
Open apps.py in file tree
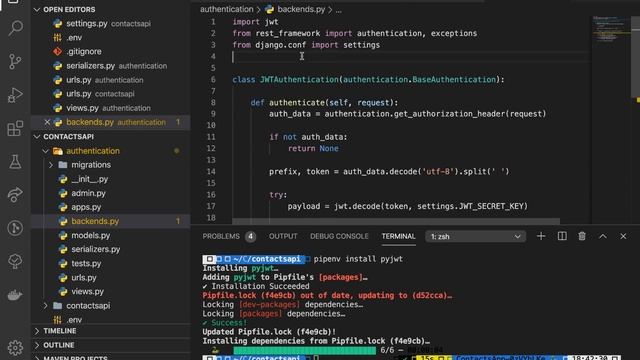click(x=86, y=207)
